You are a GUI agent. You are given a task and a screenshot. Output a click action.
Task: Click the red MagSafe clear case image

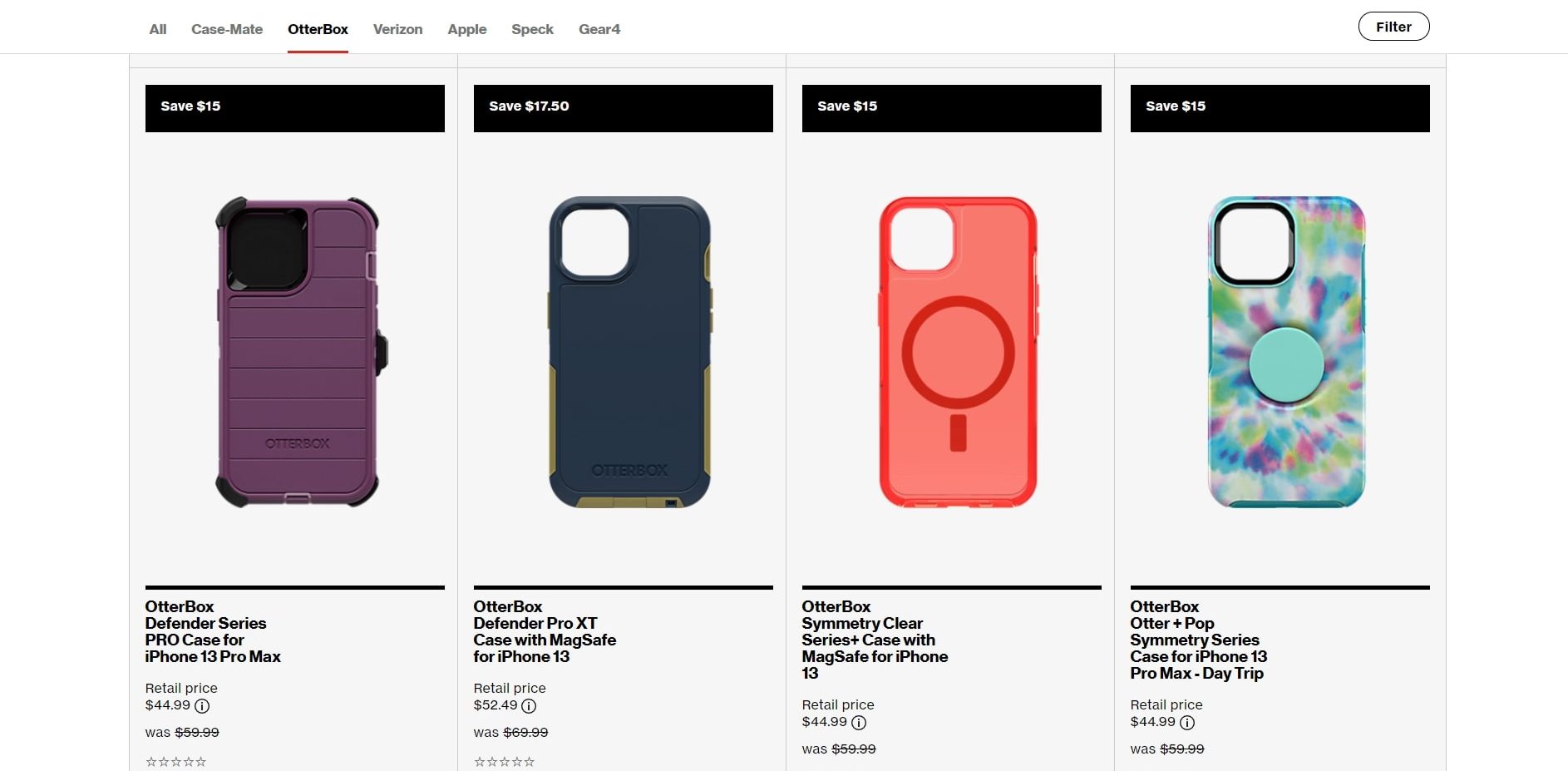pos(958,352)
